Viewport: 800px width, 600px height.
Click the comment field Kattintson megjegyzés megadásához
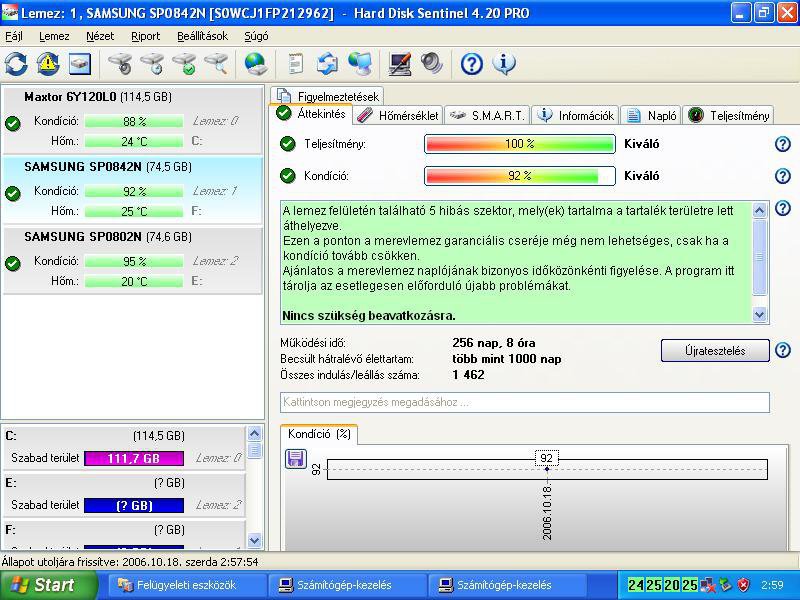524,402
